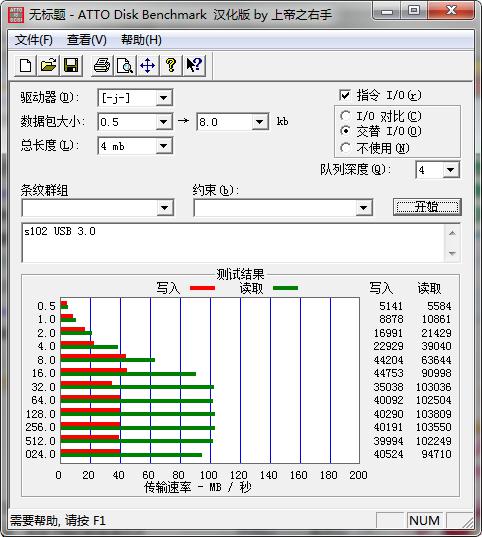
Task: Click the Open folder toolbar icon
Action: [x=48, y=65]
